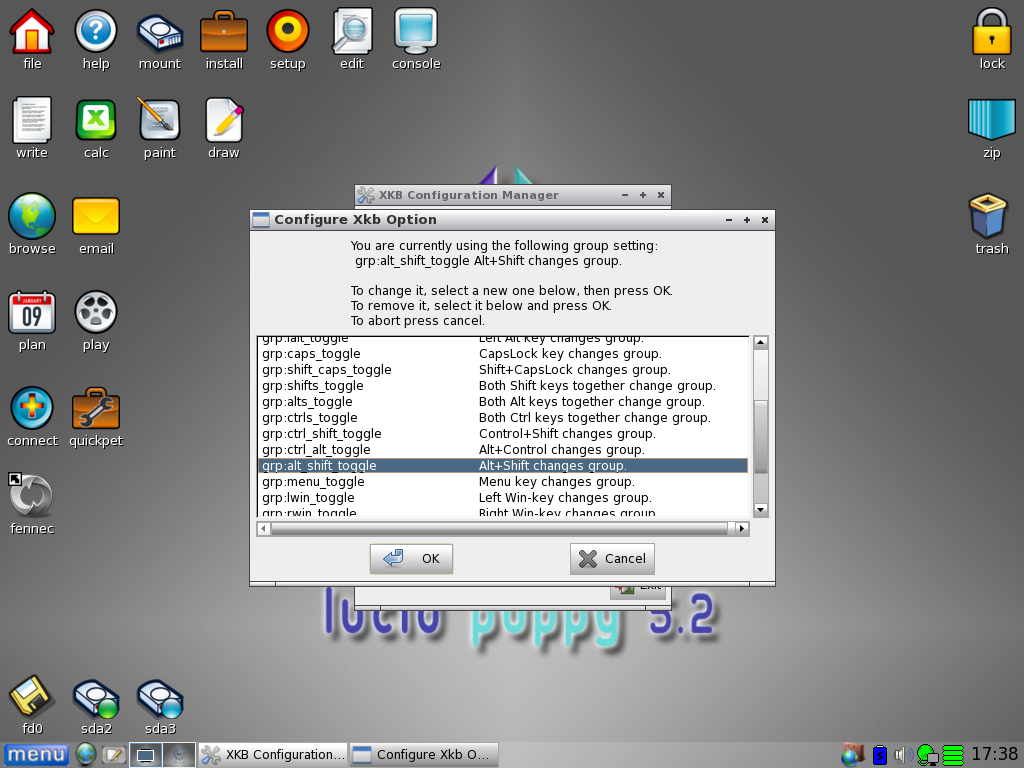Screen dimensions: 1024x768
Task: Select grp:ctrl_shift_toggle option
Action: pos(504,434)
